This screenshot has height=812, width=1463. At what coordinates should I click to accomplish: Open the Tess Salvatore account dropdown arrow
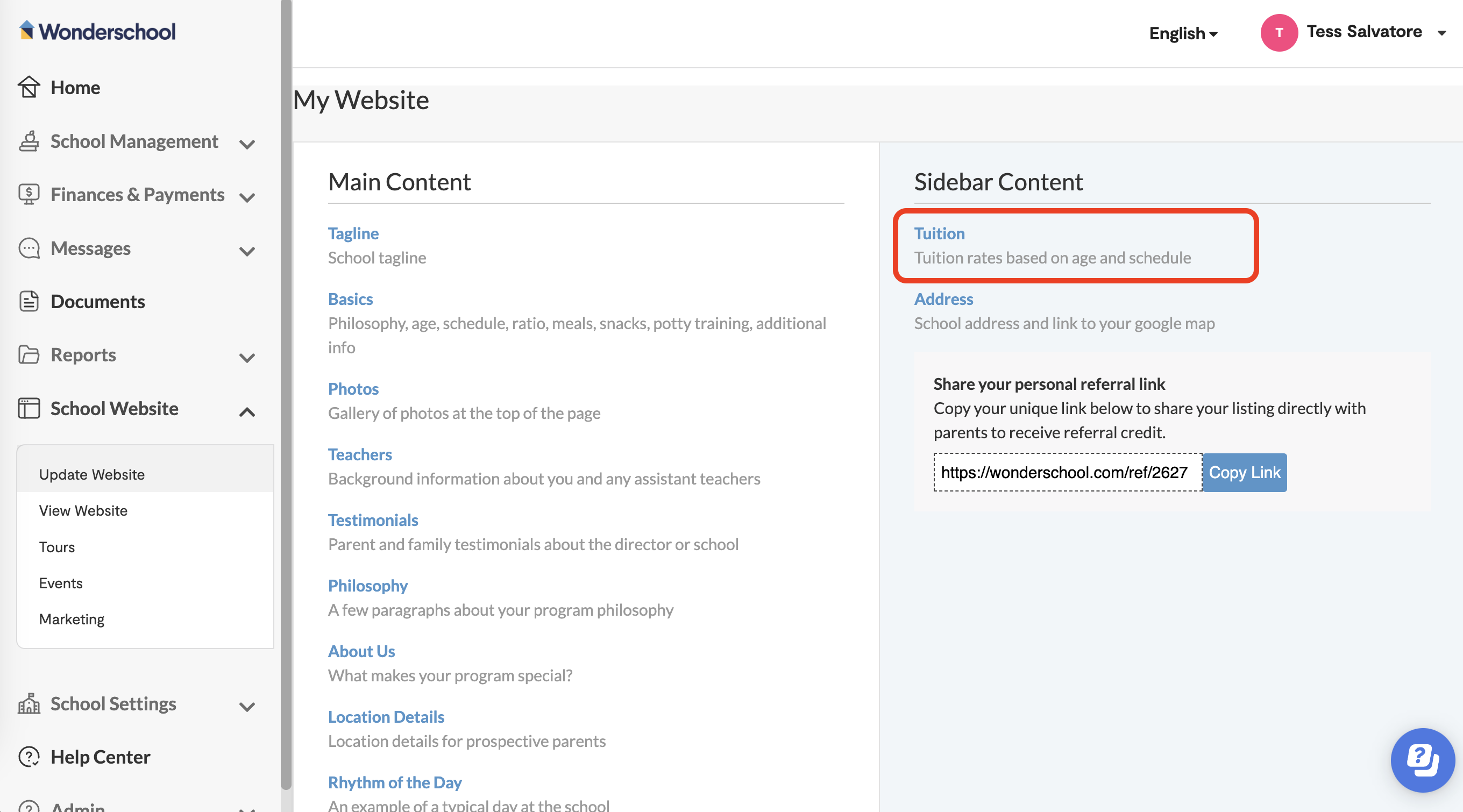tap(1441, 33)
